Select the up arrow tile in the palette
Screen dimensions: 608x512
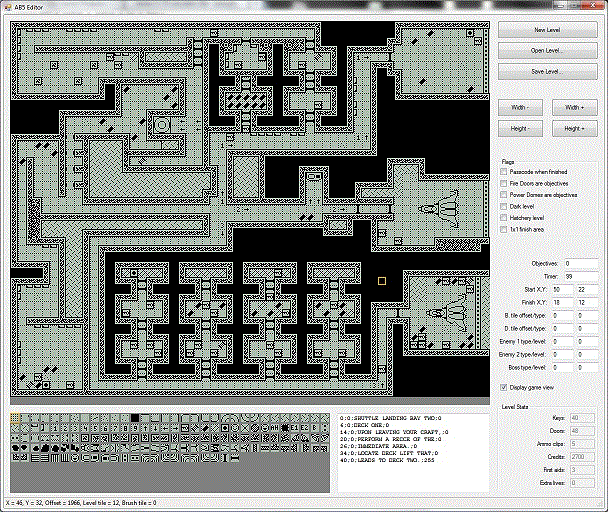(x=145, y=428)
